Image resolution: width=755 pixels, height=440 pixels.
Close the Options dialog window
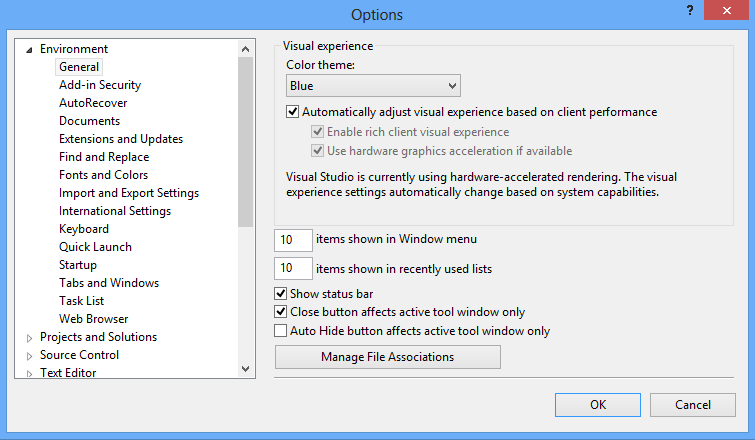click(x=727, y=10)
